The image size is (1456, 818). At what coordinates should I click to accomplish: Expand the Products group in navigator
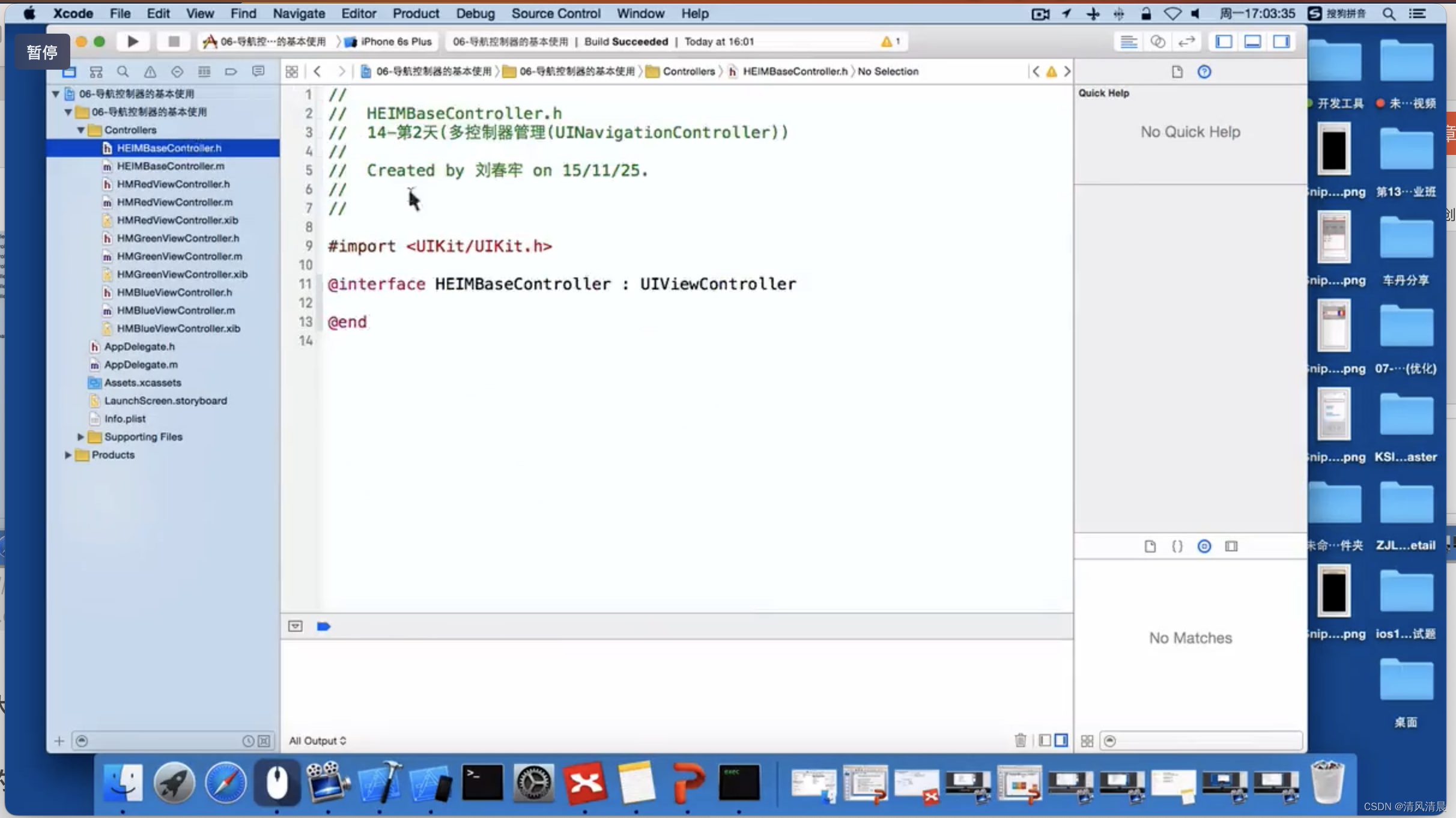coord(67,454)
